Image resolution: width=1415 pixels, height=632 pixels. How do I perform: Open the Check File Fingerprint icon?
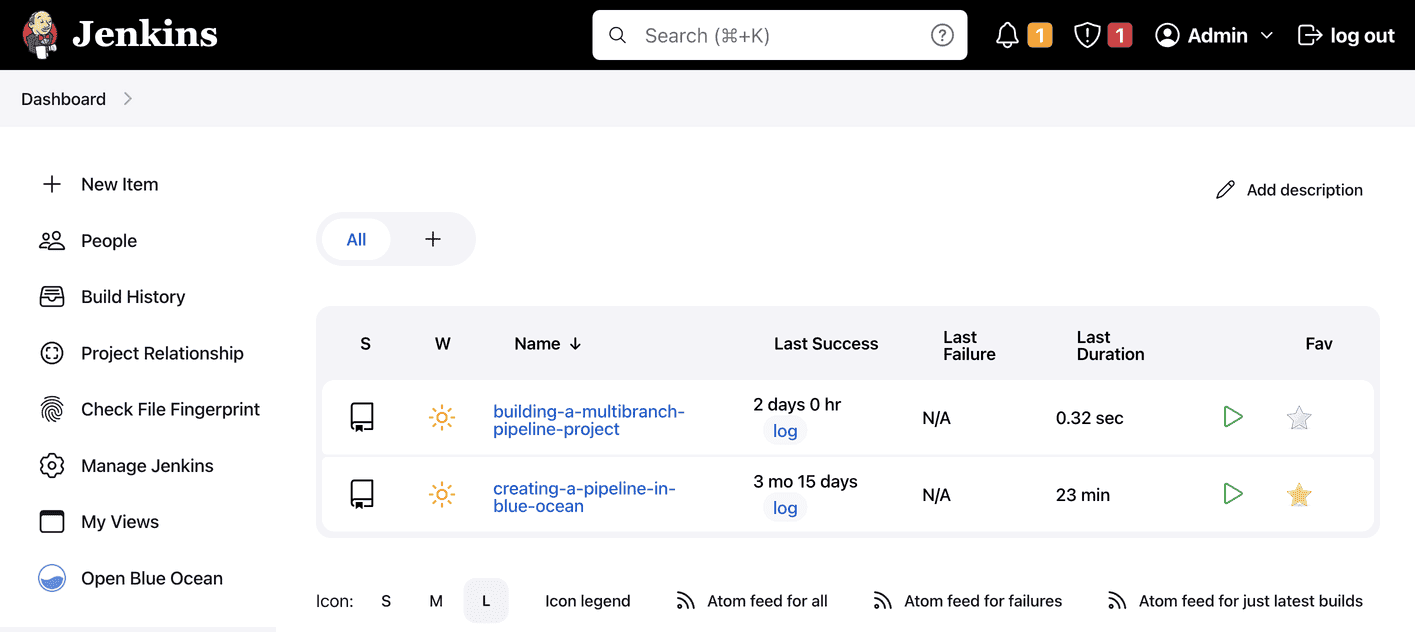pos(51,408)
